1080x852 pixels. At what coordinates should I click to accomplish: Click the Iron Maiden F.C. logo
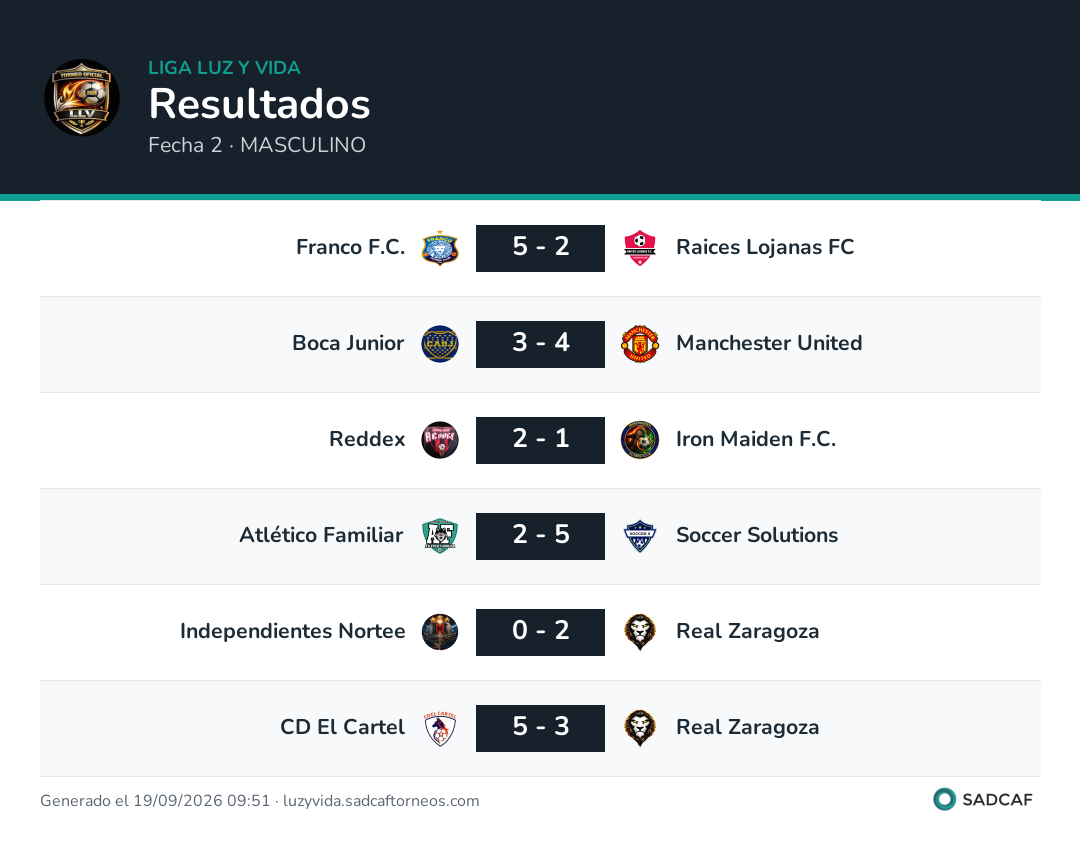[640, 440]
